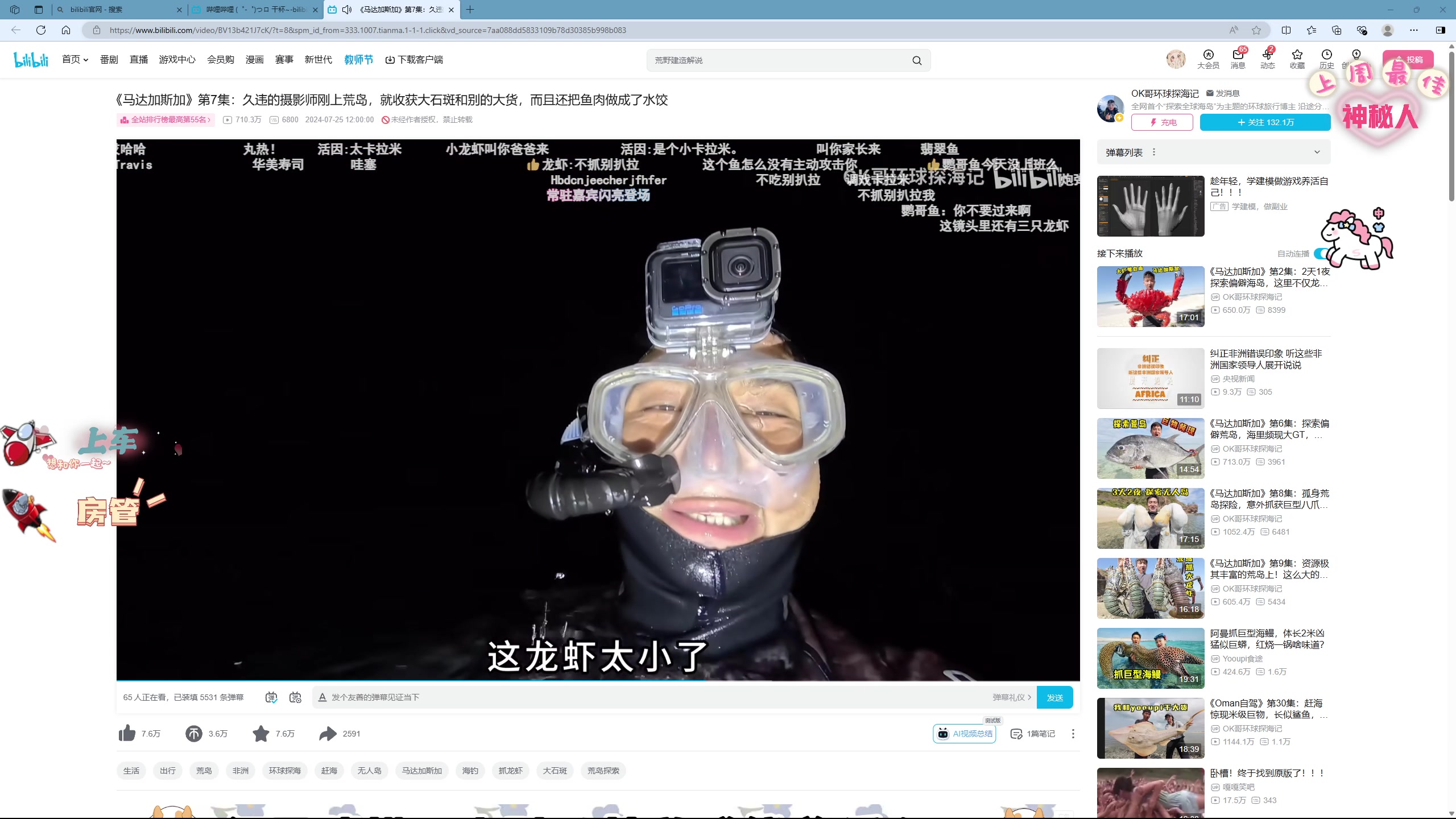Screen dimensions: 1456x819
Task: Open the 直播 nav item
Action: (x=139, y=60)
